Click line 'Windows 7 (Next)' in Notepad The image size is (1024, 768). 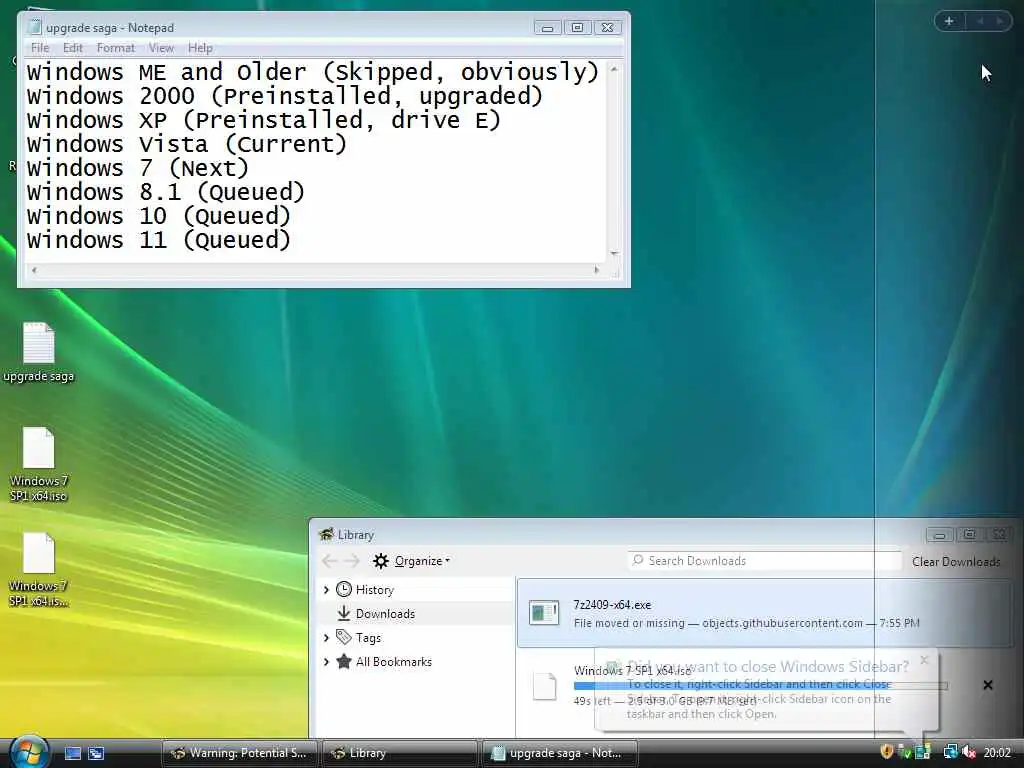click(138, 168)
